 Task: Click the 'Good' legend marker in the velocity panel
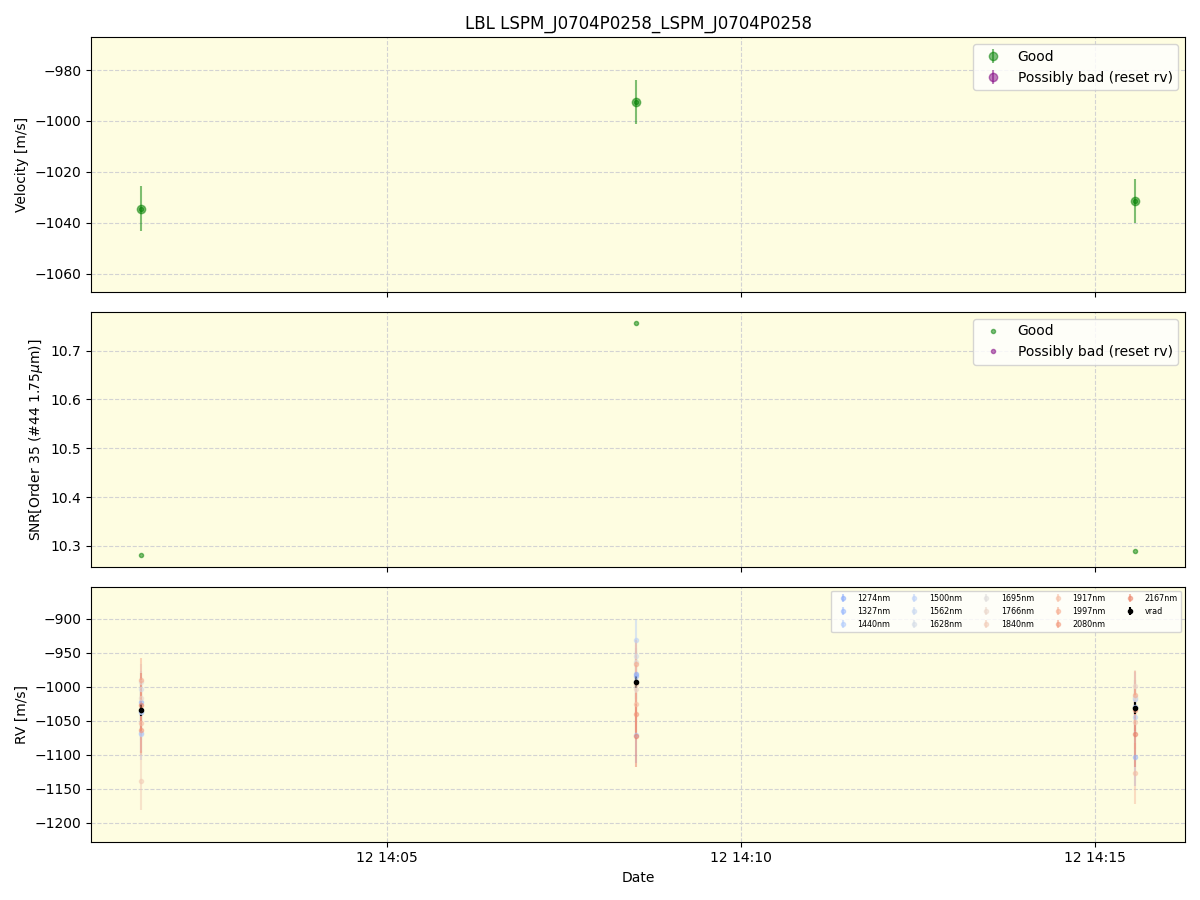[x=993, y=57]
